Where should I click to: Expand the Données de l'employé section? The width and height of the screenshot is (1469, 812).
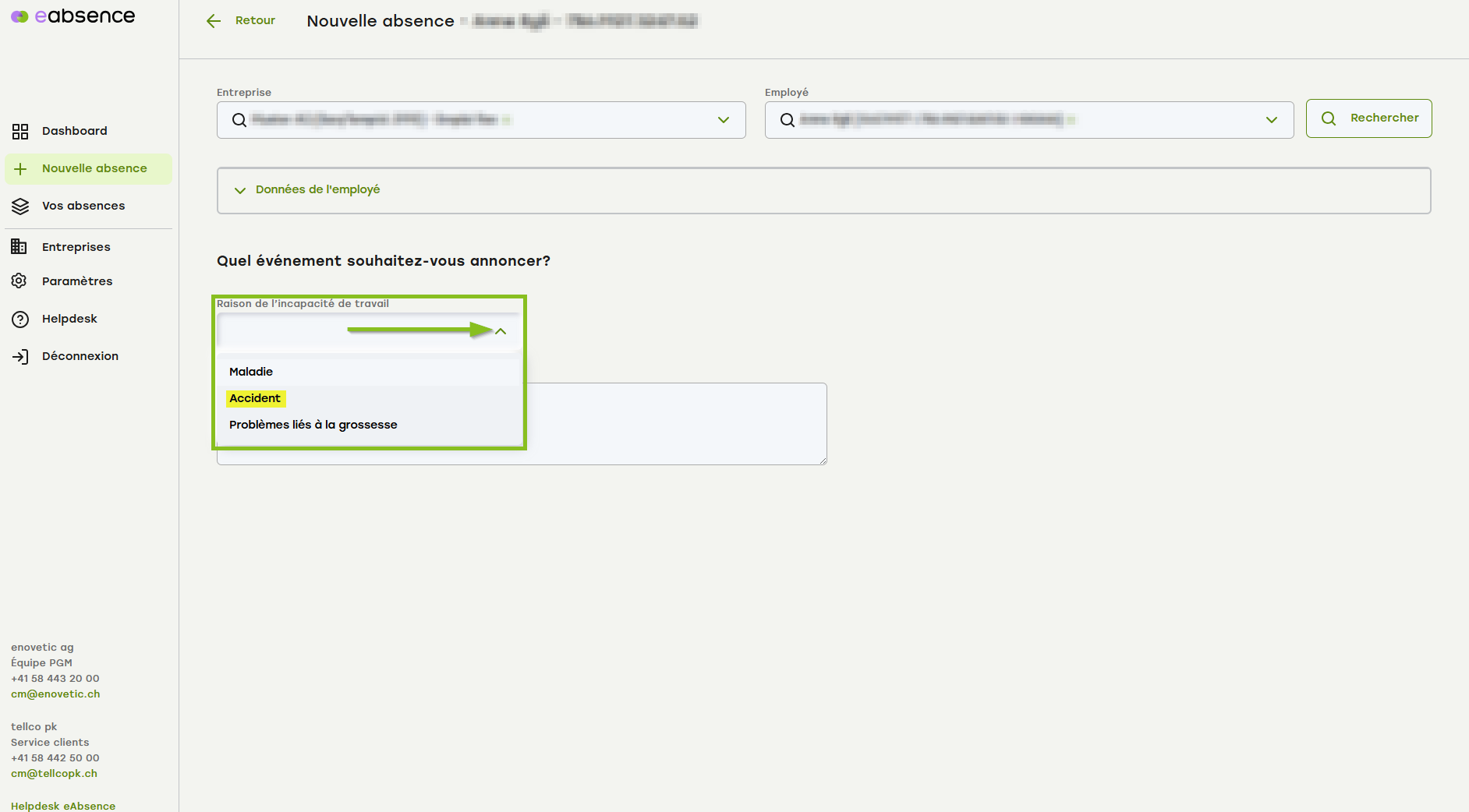240,190
